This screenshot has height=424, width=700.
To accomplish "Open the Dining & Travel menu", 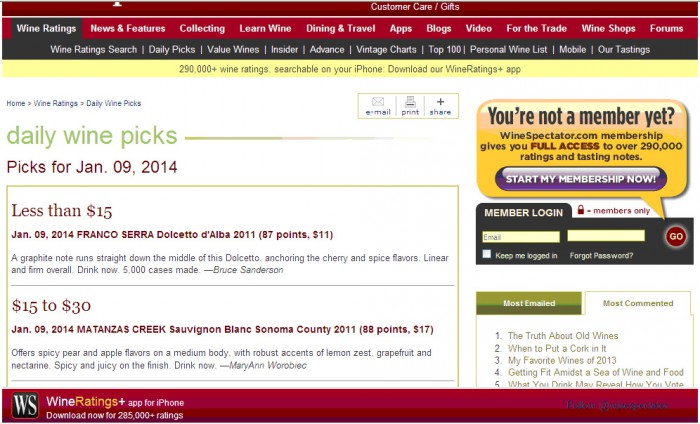I will pyautogui.click(x=341, y=28).
